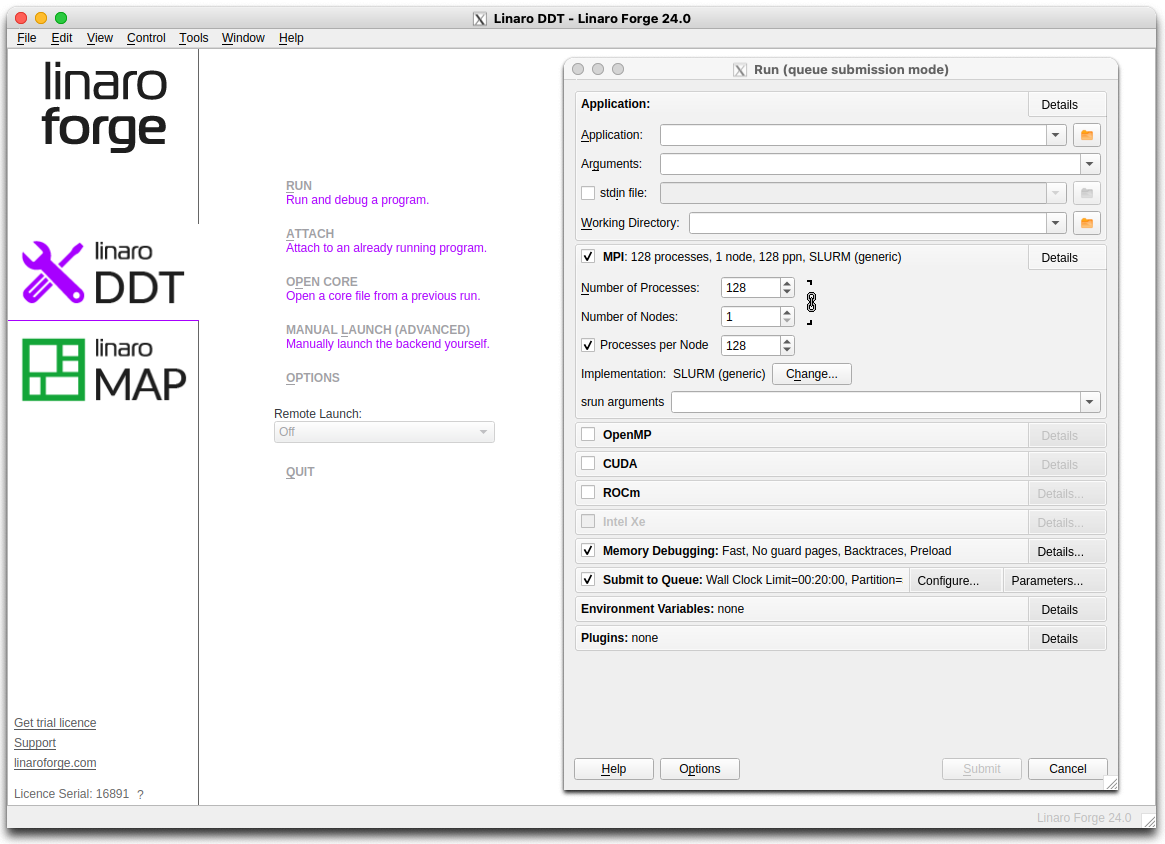Expand the Working Directory dropdown

pos(1056,223)
